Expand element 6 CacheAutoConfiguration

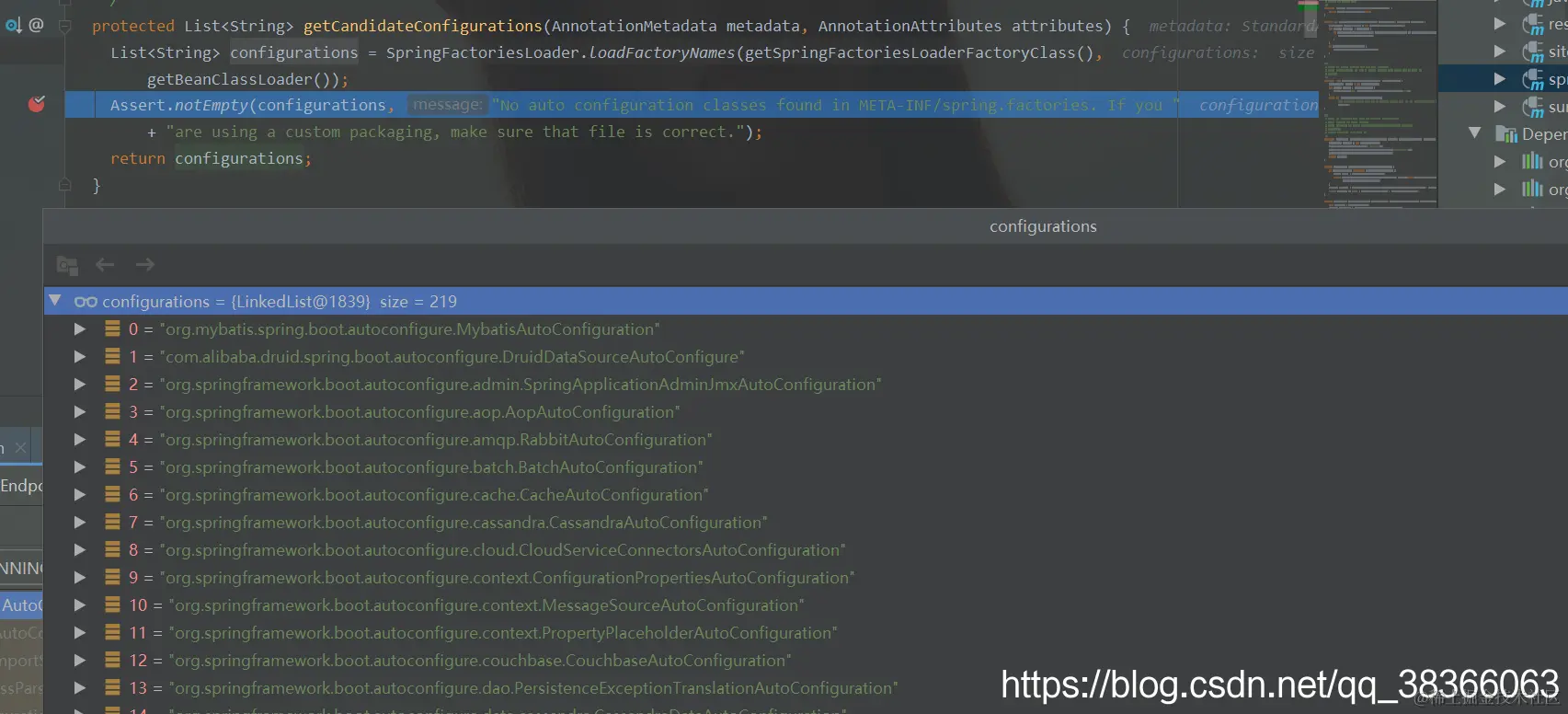[80, 494]
